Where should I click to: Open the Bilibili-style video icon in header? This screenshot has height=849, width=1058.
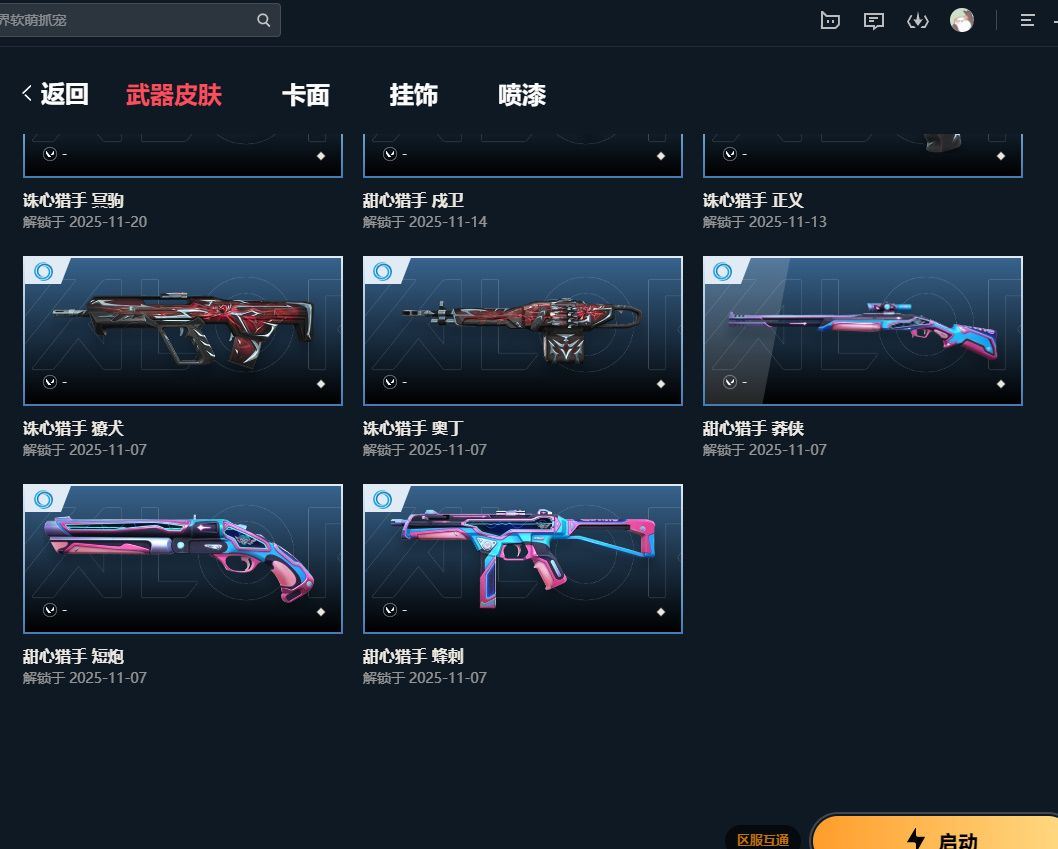[830, 21]
